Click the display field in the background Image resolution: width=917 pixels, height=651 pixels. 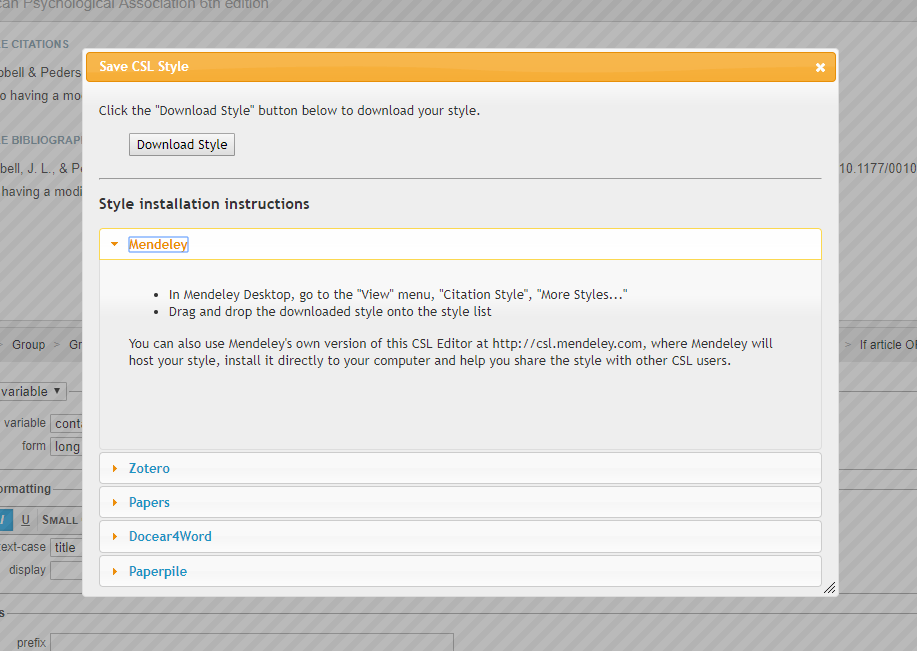[66, 570]
